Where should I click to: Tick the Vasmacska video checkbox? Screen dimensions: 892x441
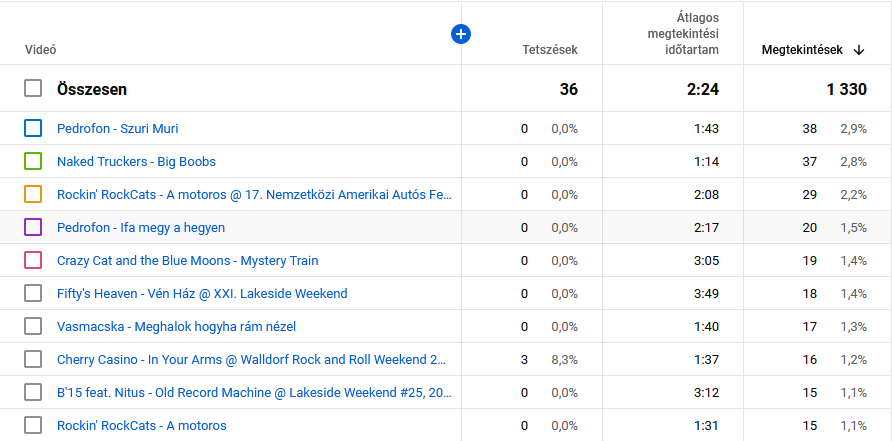coord(33,326)
